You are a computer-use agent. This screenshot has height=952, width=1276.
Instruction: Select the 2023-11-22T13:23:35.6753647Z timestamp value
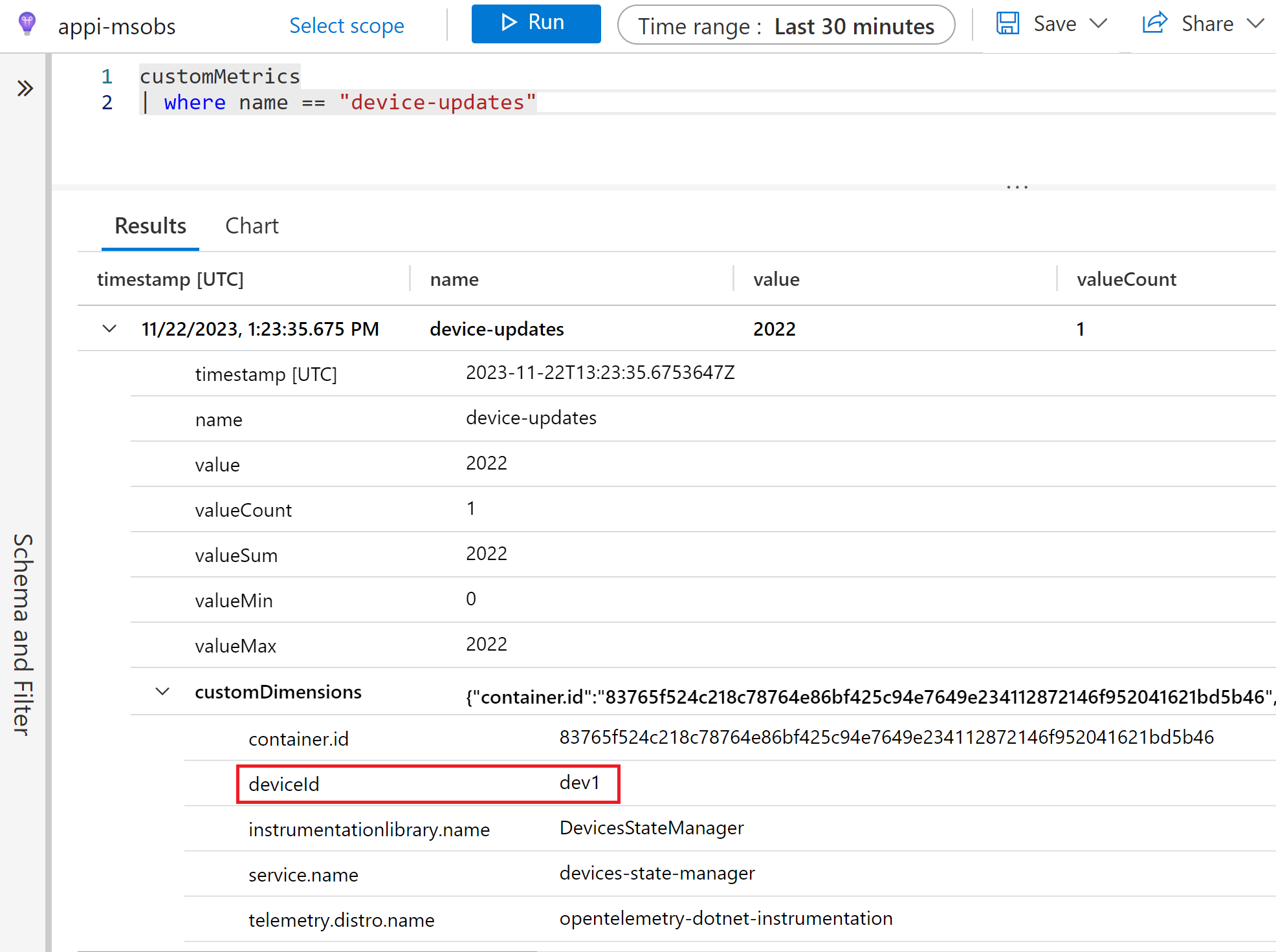point(600,373)
